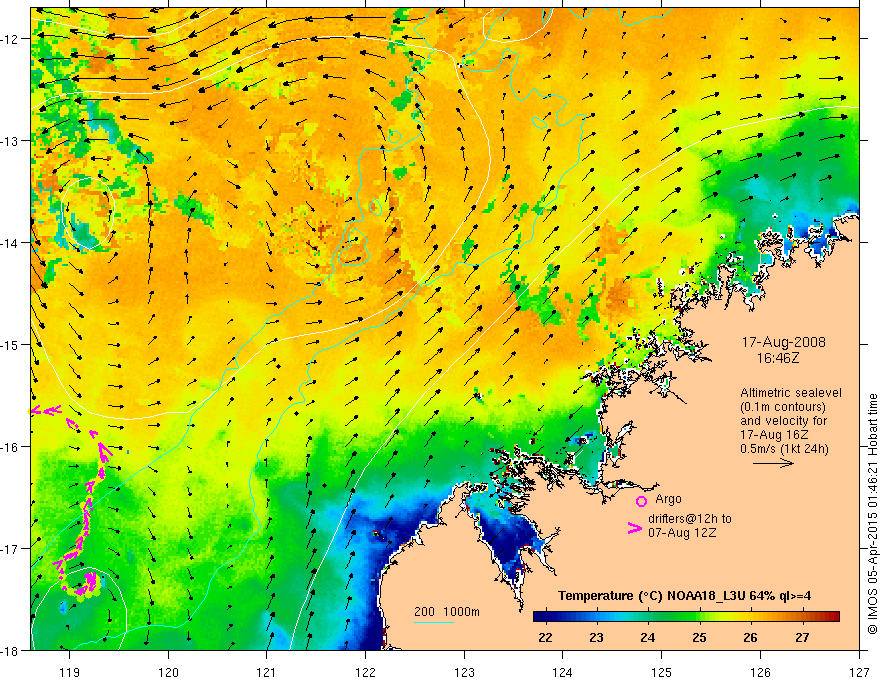Click the '17-Aug 16Z' legend text
880x680 pixels.
point(774,435)
